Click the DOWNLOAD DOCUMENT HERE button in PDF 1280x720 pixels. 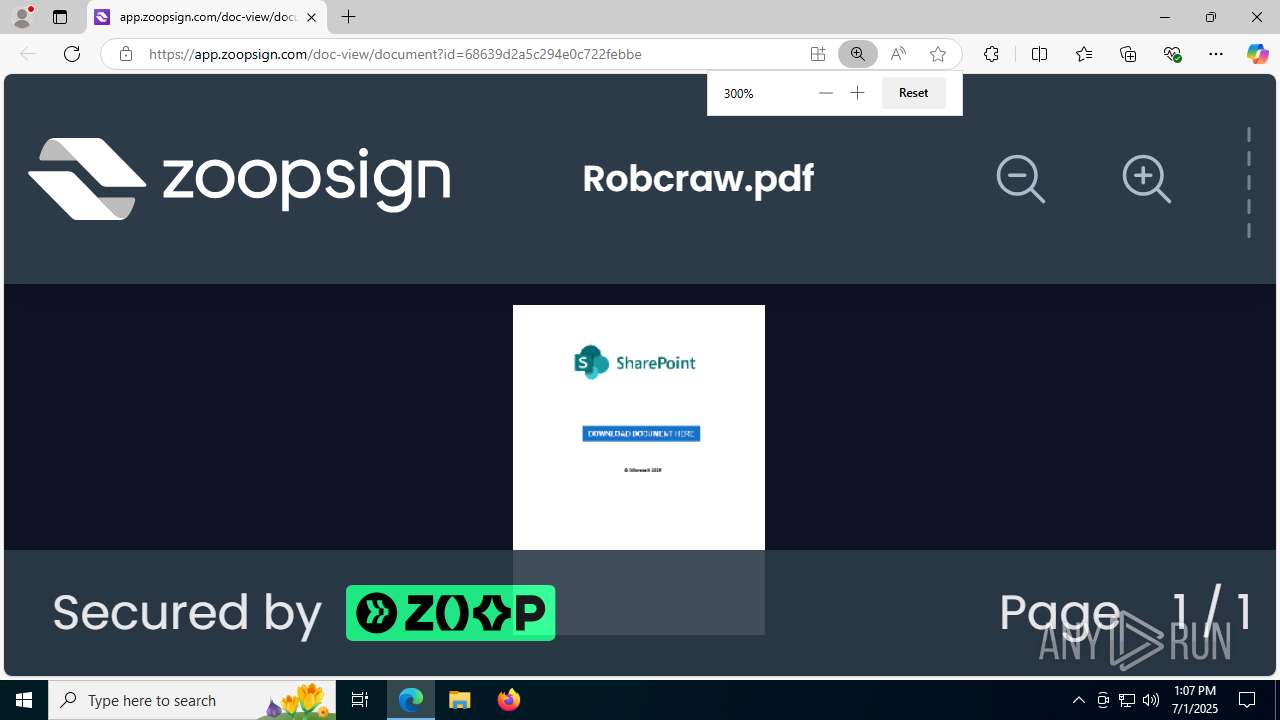[641, 434]
